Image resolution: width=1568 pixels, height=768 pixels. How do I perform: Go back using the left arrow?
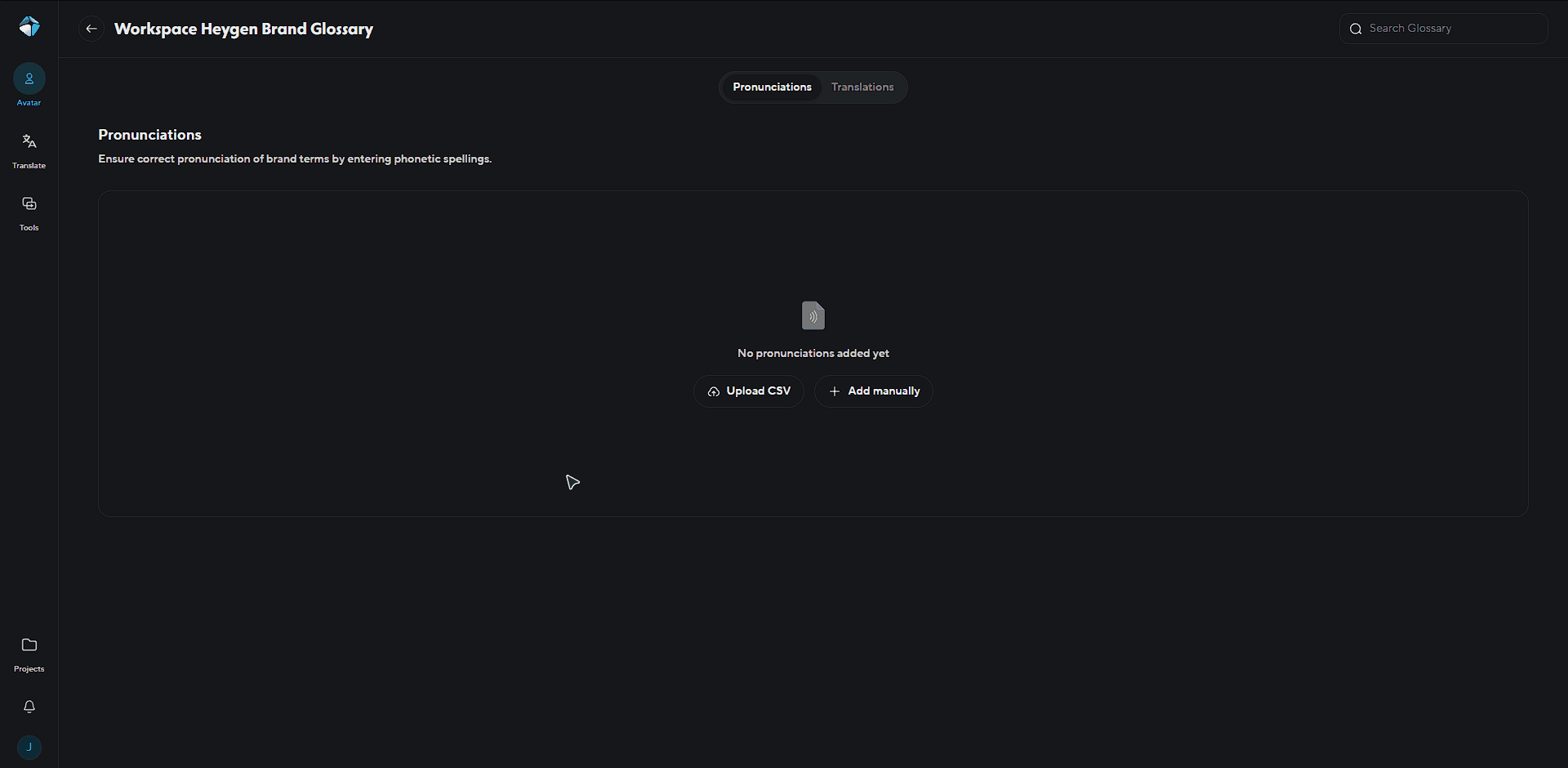(91, 29)
